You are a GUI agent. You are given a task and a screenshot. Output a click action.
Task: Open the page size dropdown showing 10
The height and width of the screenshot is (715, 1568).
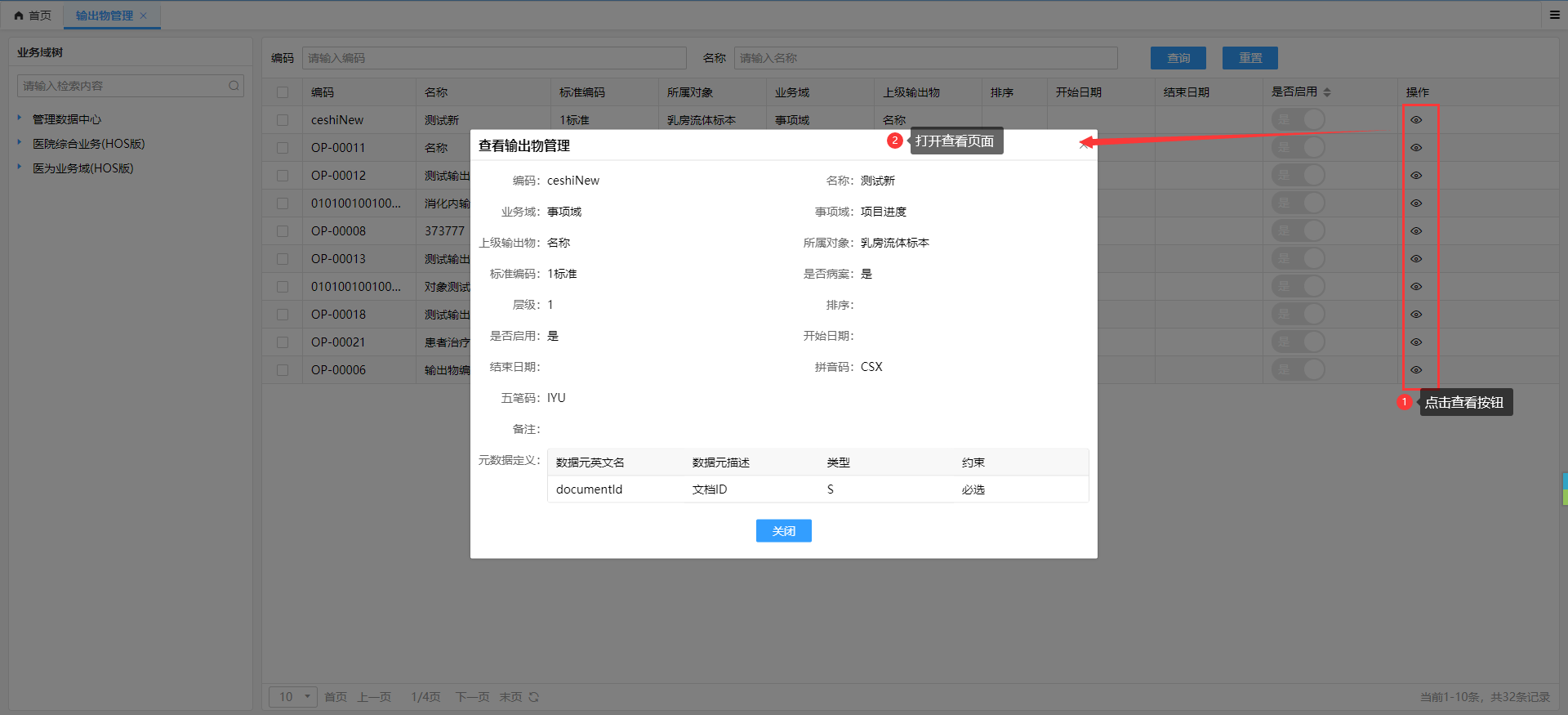tap(293, 697)
